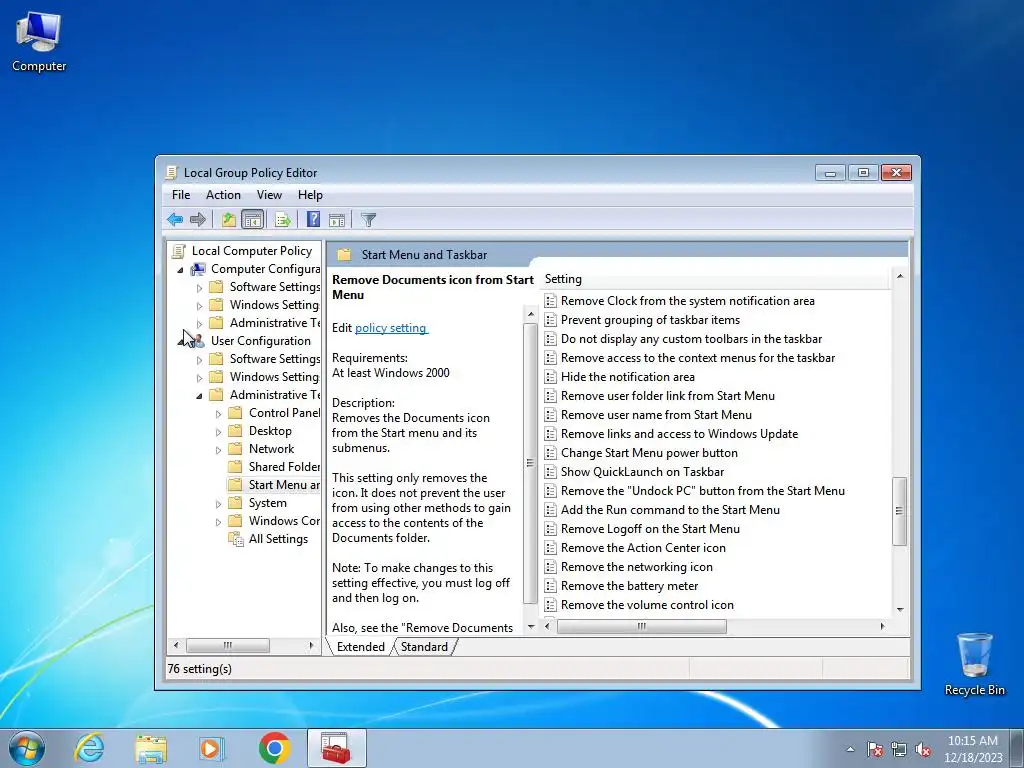Open Help via blue question mark icon
Screen dimensions: 1024x768
point(313,219)
